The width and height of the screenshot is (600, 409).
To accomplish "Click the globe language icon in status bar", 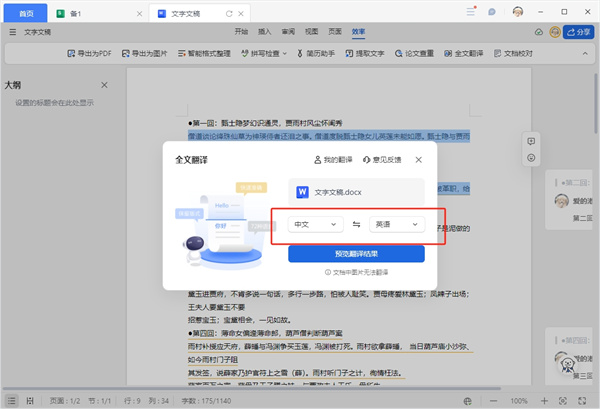I will pos(468,401).
